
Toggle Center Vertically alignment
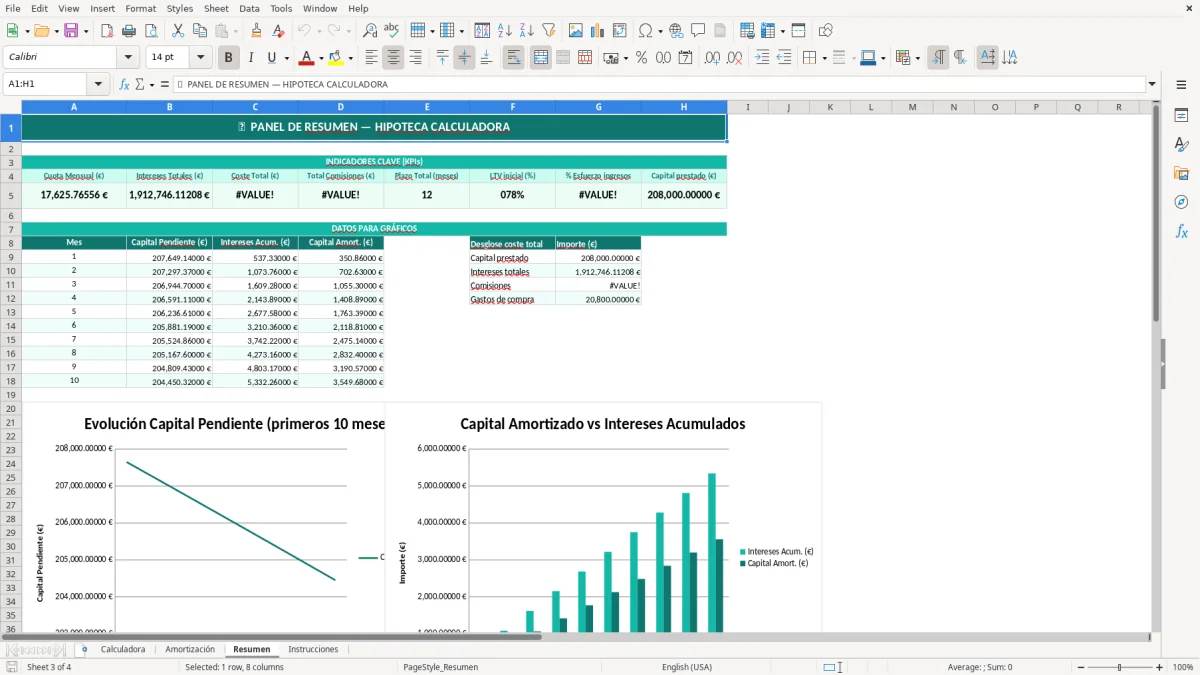click(x=464, y=58)
